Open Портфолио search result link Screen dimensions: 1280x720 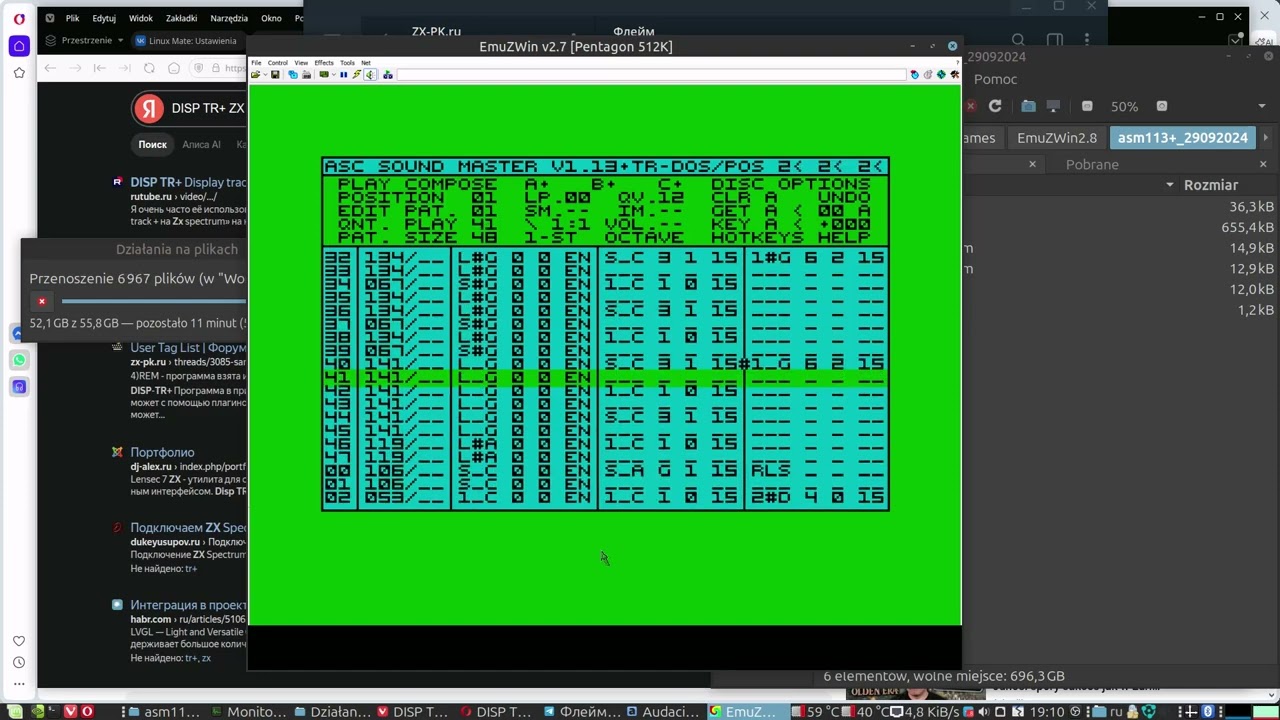162,452
